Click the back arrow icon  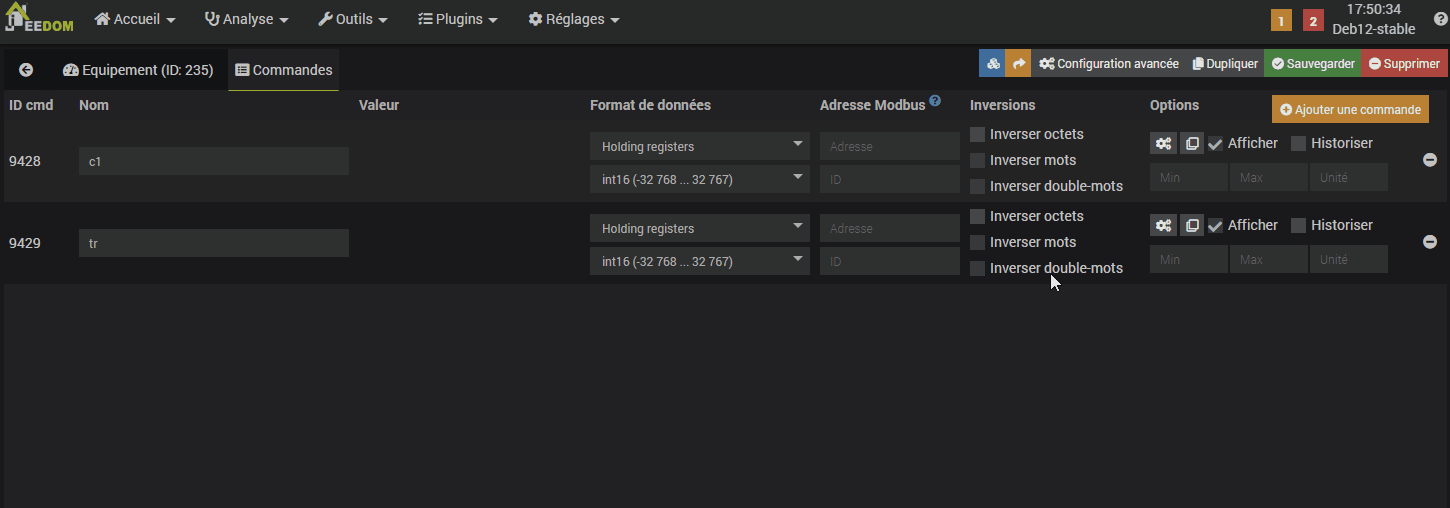(26, 70)
